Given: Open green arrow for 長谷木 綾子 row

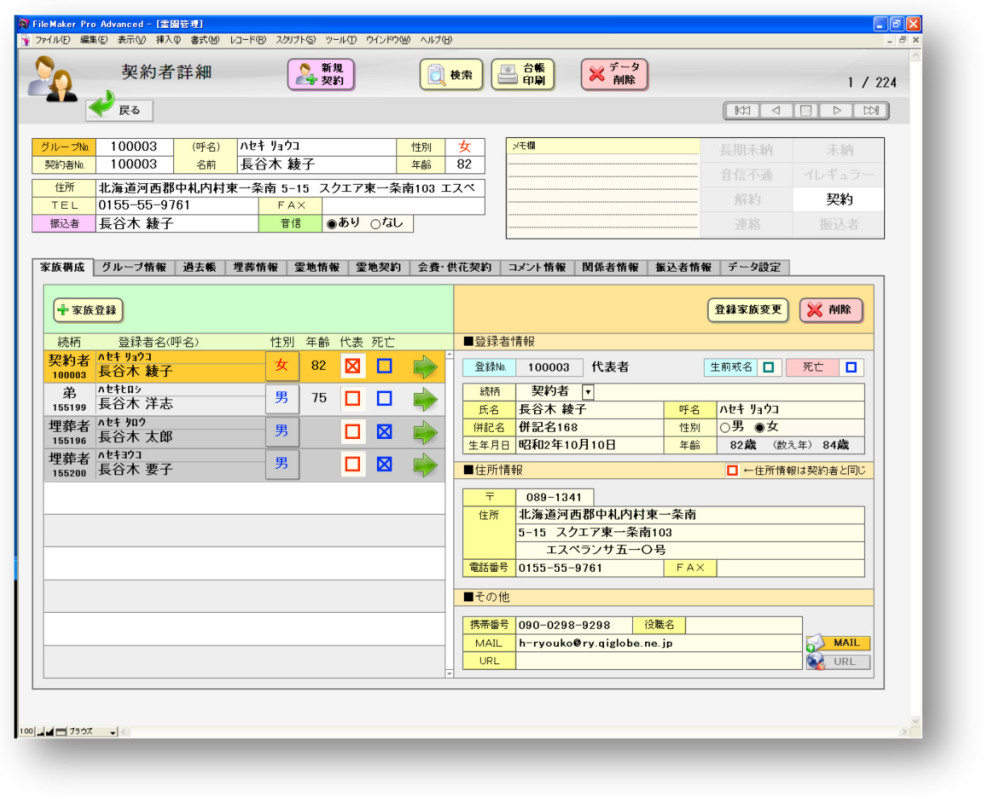Looking at the screenshot, I should (x=426, y=366).
